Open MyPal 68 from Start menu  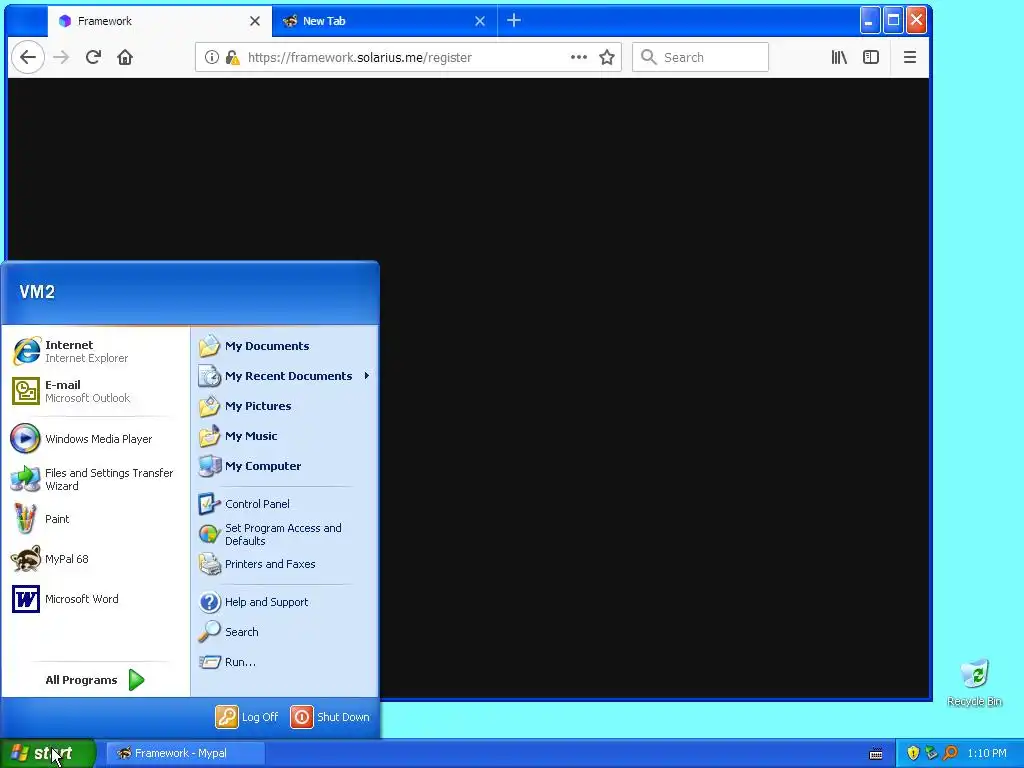pos(95,559)
